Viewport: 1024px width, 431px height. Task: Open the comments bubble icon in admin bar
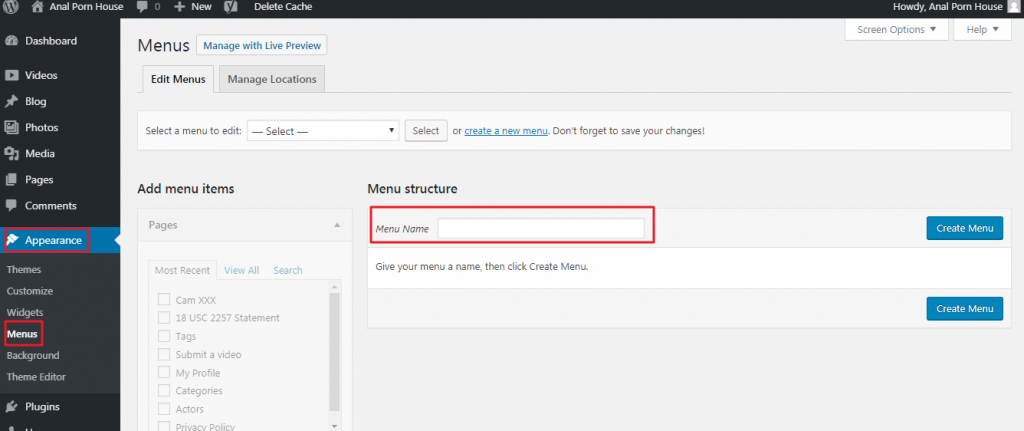tap(143, 6)
